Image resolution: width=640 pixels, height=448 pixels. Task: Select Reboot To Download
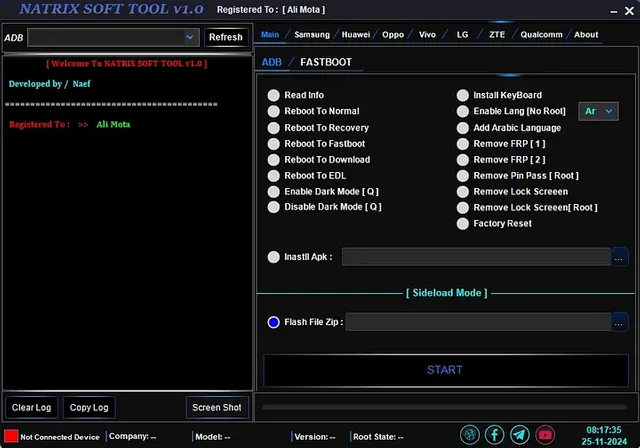click(x=273, y=160)
